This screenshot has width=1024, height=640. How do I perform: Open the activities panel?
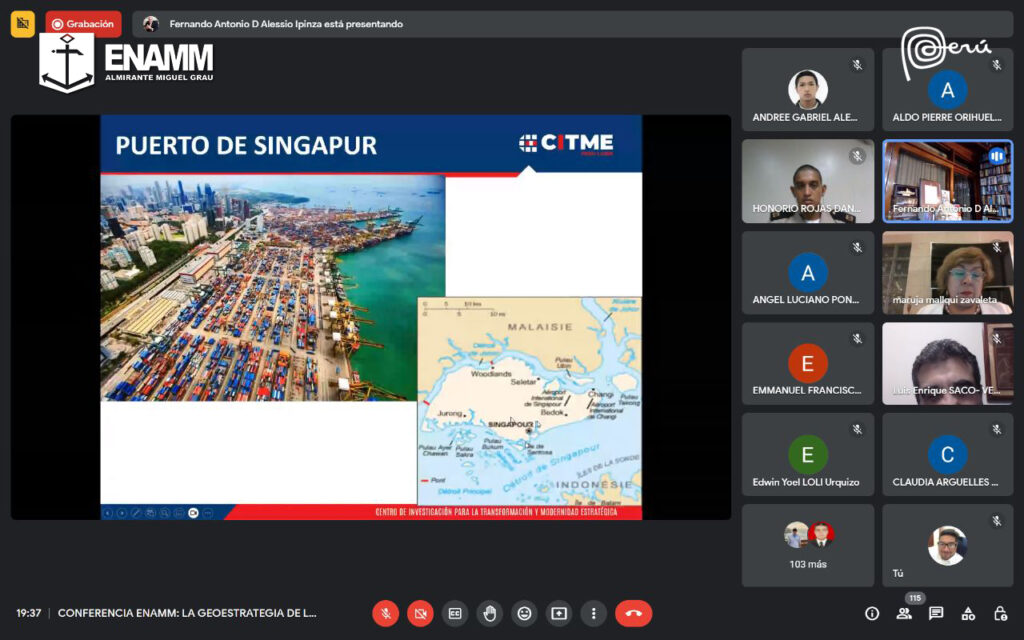pyautogui.click(x=968, y=613)
